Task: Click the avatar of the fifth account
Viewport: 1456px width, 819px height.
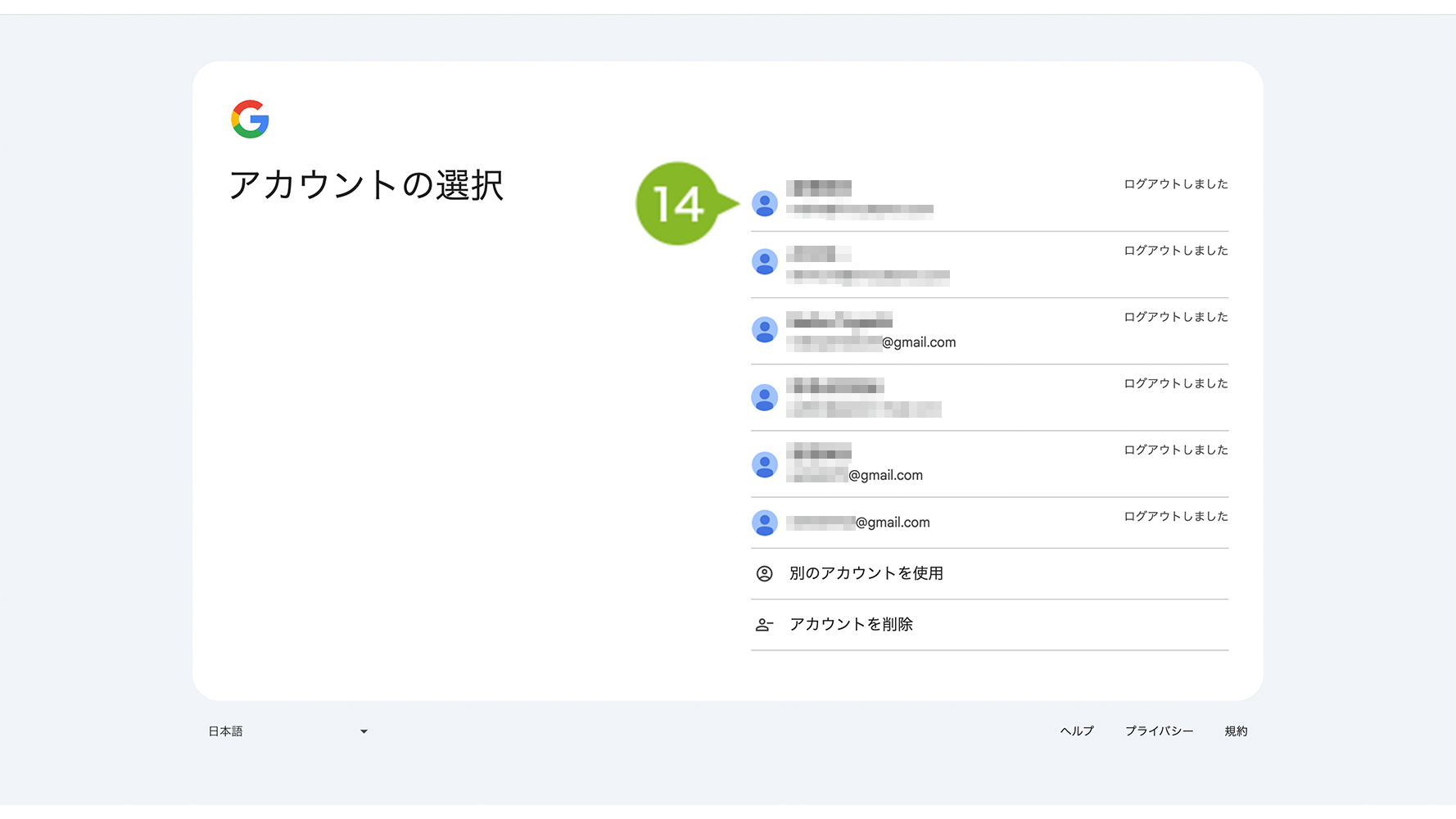Action: [765, 464]
